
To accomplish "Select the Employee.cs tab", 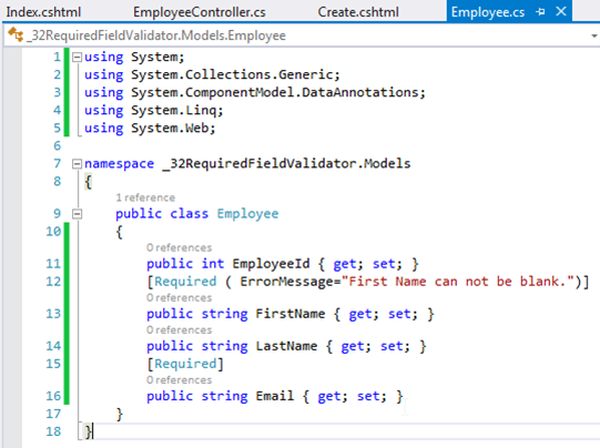I will point(488,12).
